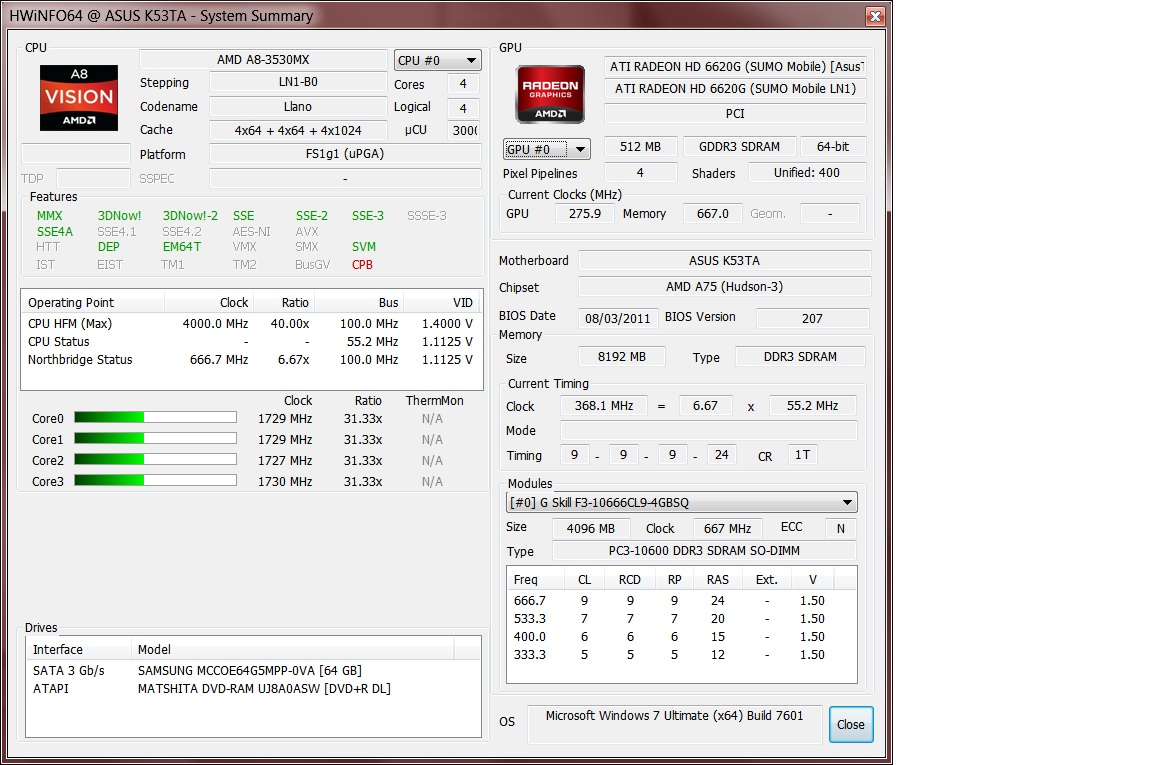Image resolution: width=1152 pixels, height=765 pixels.
Task: Close the System Summary window via title bar X
Action: (x=874, y=16)
